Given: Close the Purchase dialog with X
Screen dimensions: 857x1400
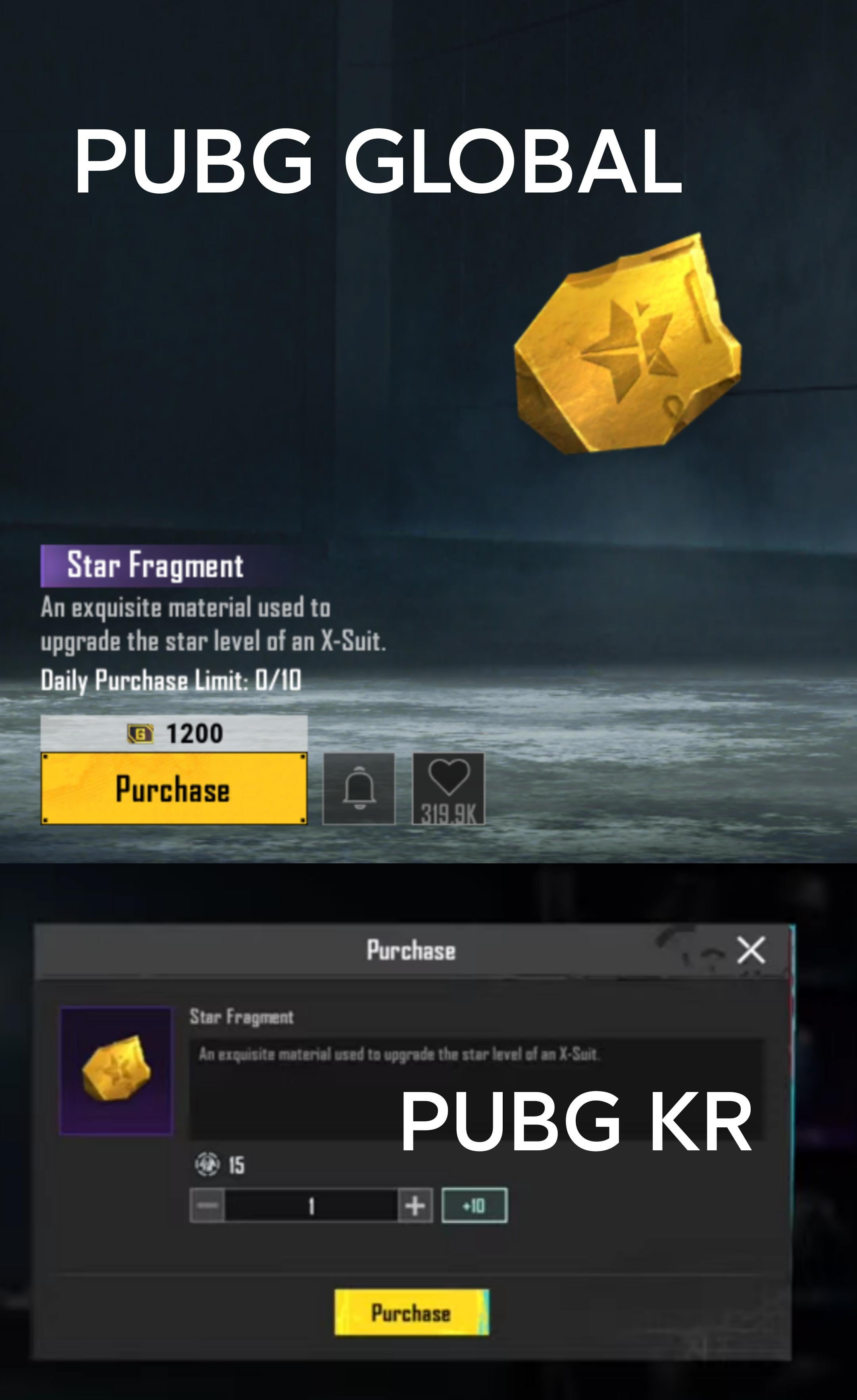Looking at the screenshot, I should (751, 950).
